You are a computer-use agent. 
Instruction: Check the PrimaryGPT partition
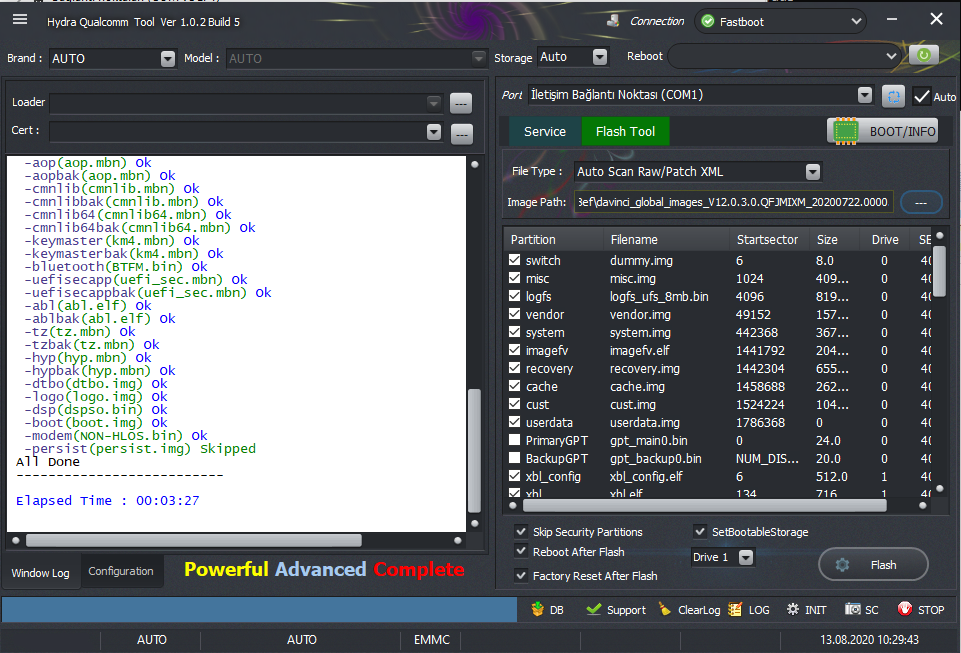tap(515, 440)
